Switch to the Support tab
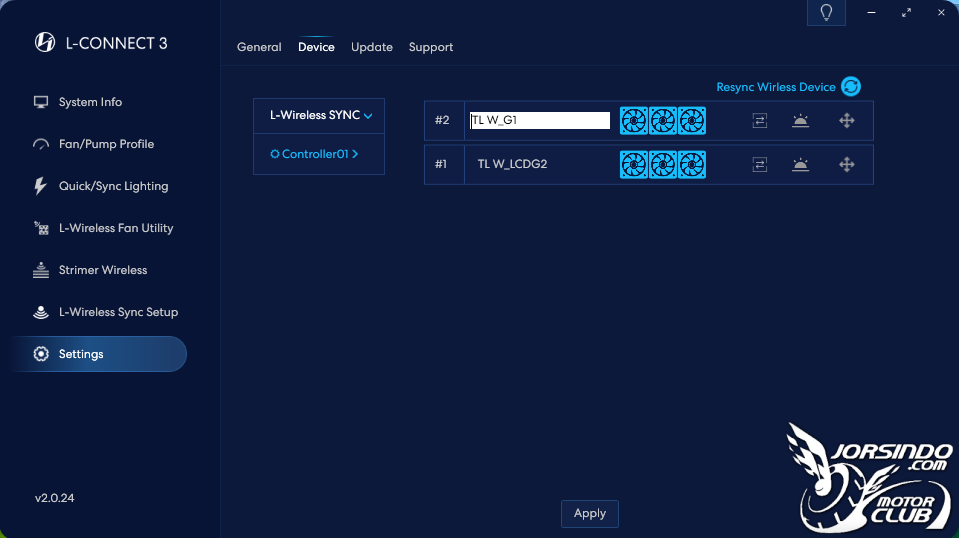Image resolution: width=959 pixels, height=538 pixels. [x=431, y=47]
